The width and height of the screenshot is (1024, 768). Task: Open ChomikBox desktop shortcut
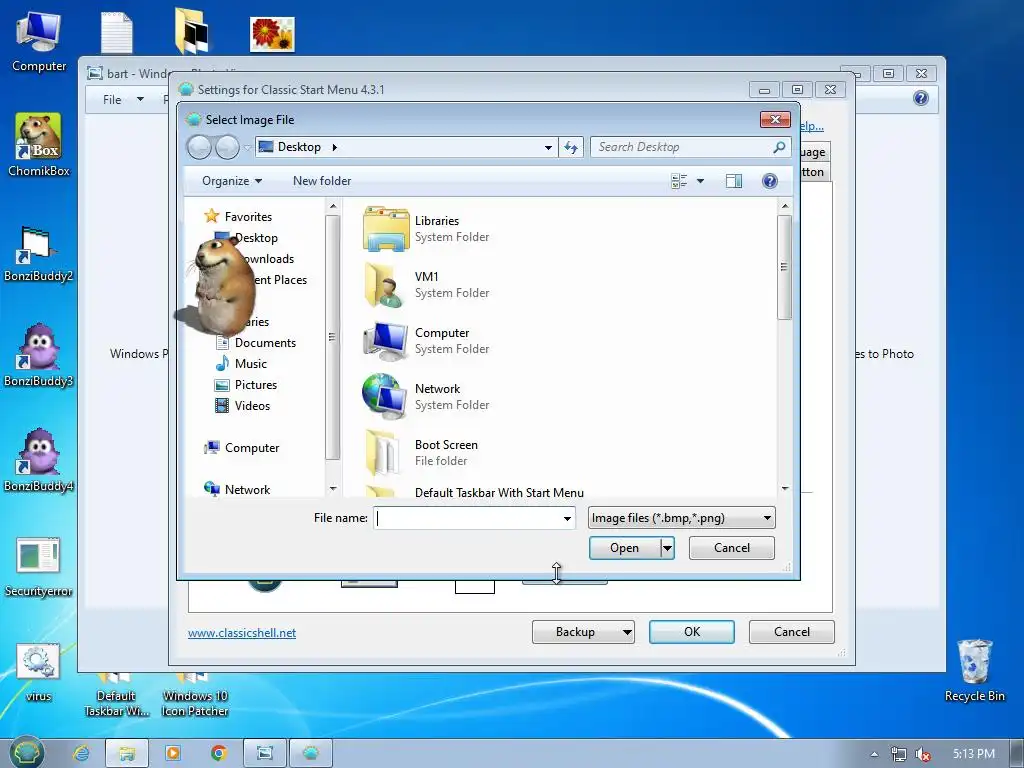39,145
